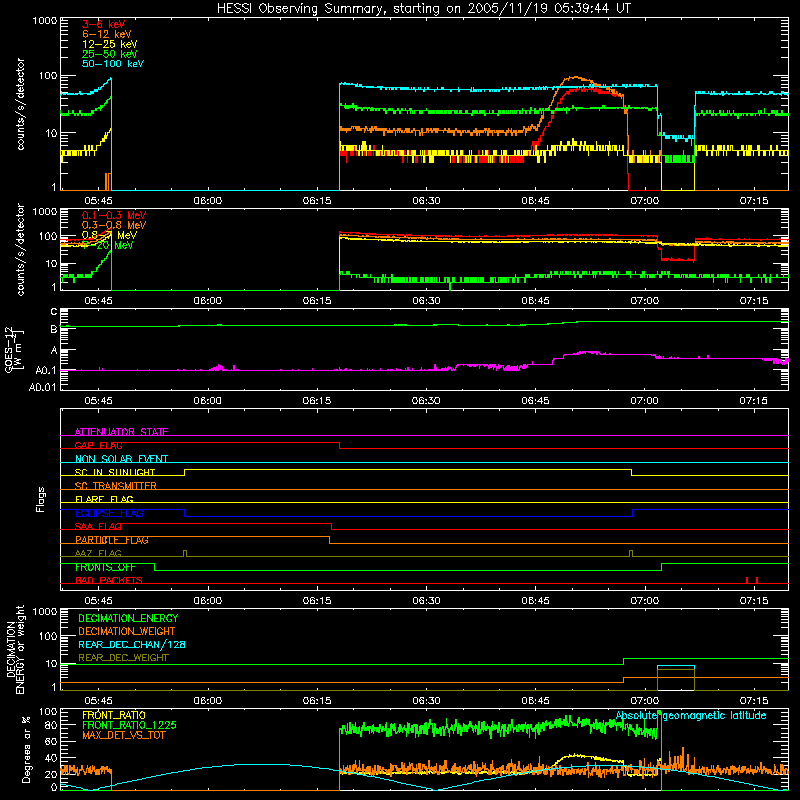
Task: Select the SAA_FLAG label
Action: (98, 527)
